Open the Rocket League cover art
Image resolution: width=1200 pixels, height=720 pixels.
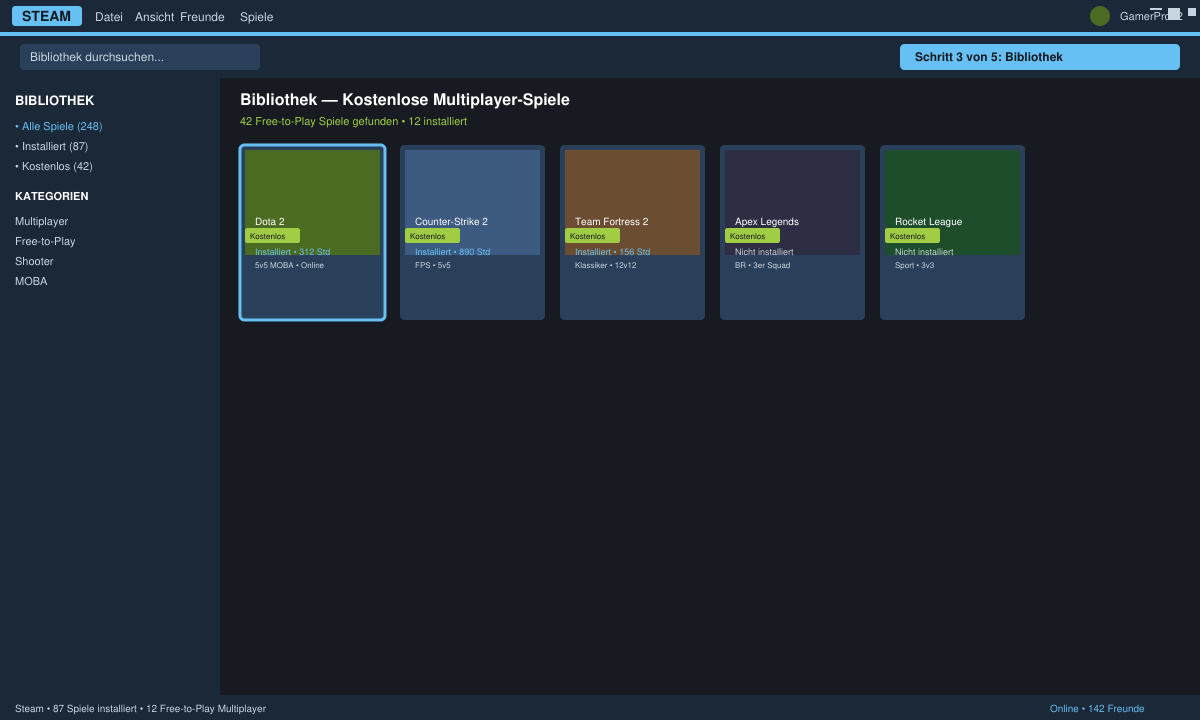[952, 202]
